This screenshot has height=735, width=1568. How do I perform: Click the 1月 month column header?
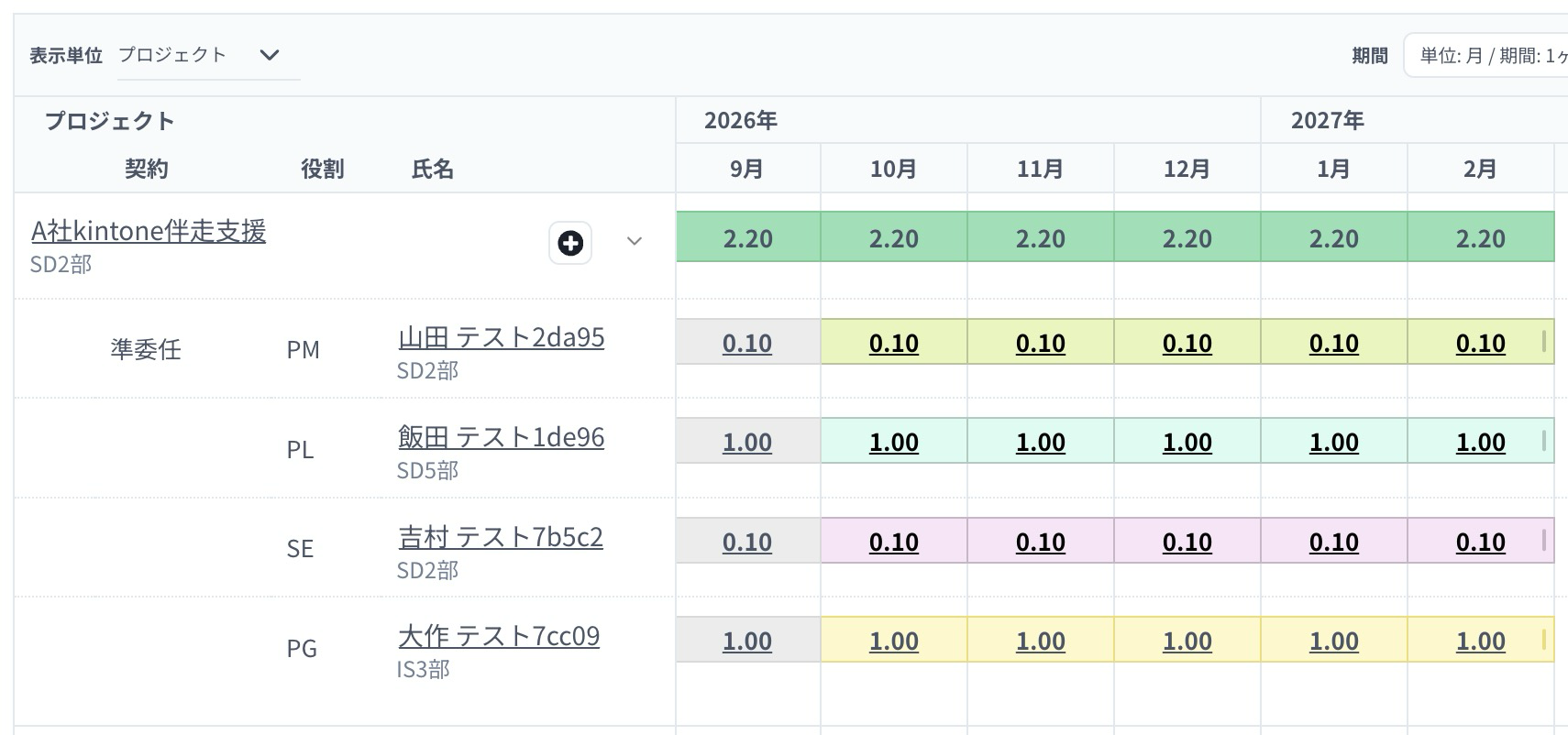(1334, 169)
